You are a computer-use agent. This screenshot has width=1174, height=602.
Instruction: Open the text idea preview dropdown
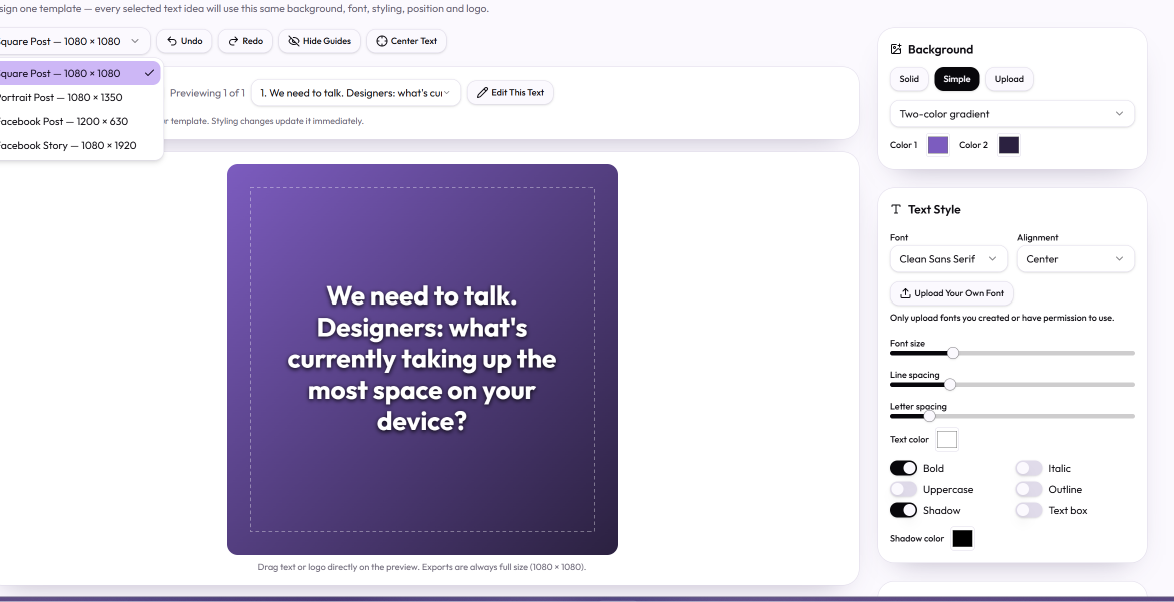tap(355, 93)
